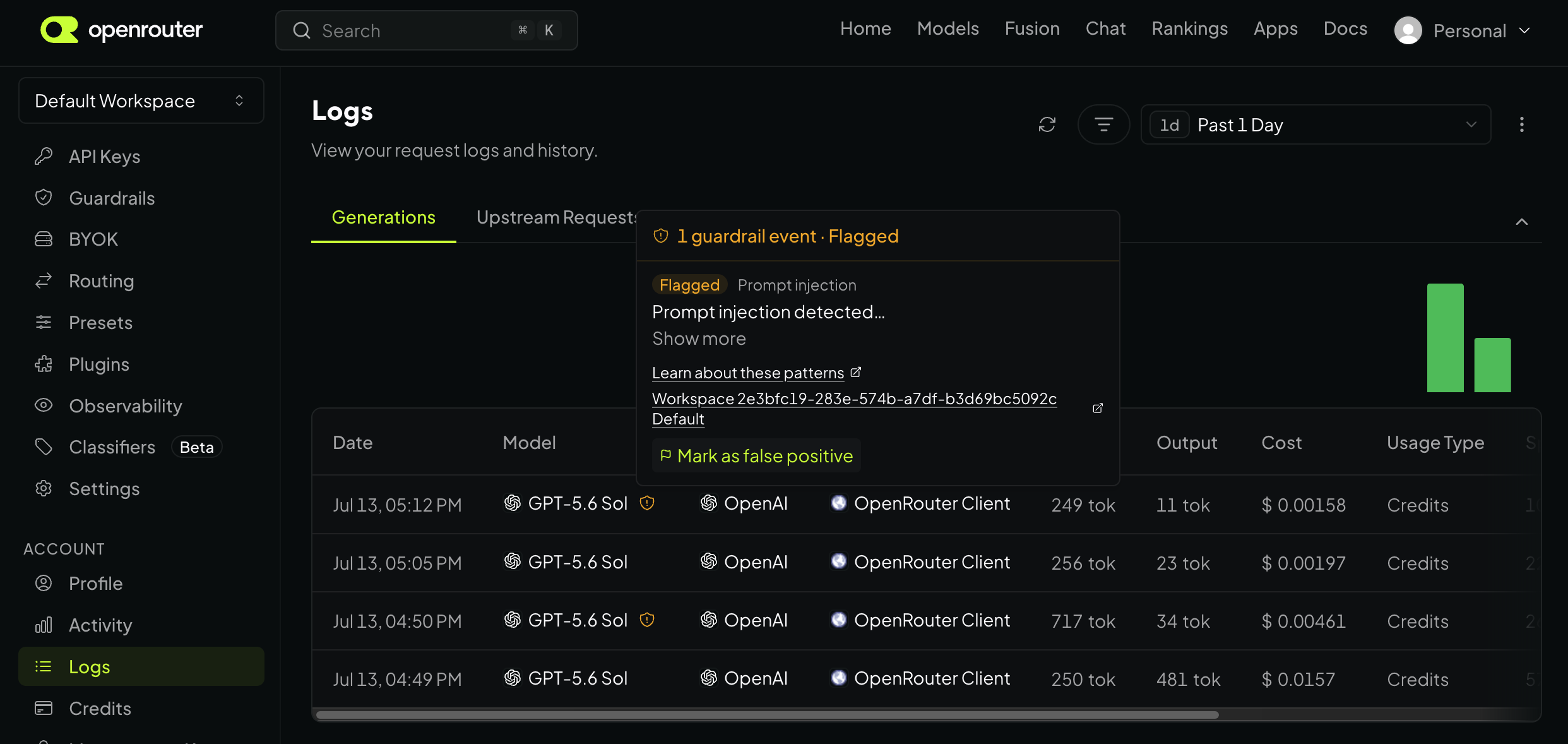This screenshot has width=1568, height=744.
Task: Refresh the logs with the reload icon
Action: [x=1047, y=124]
